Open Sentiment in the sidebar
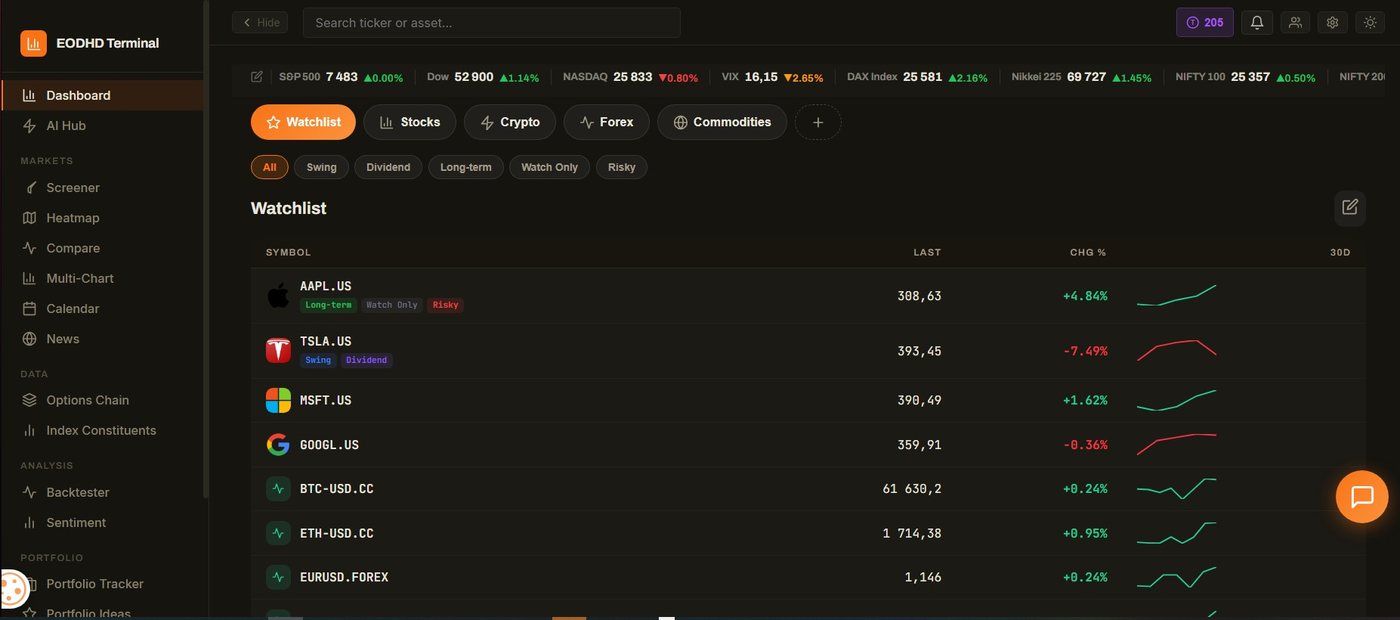Screen dimensions: 1400x620 click(x=102, y=522)
